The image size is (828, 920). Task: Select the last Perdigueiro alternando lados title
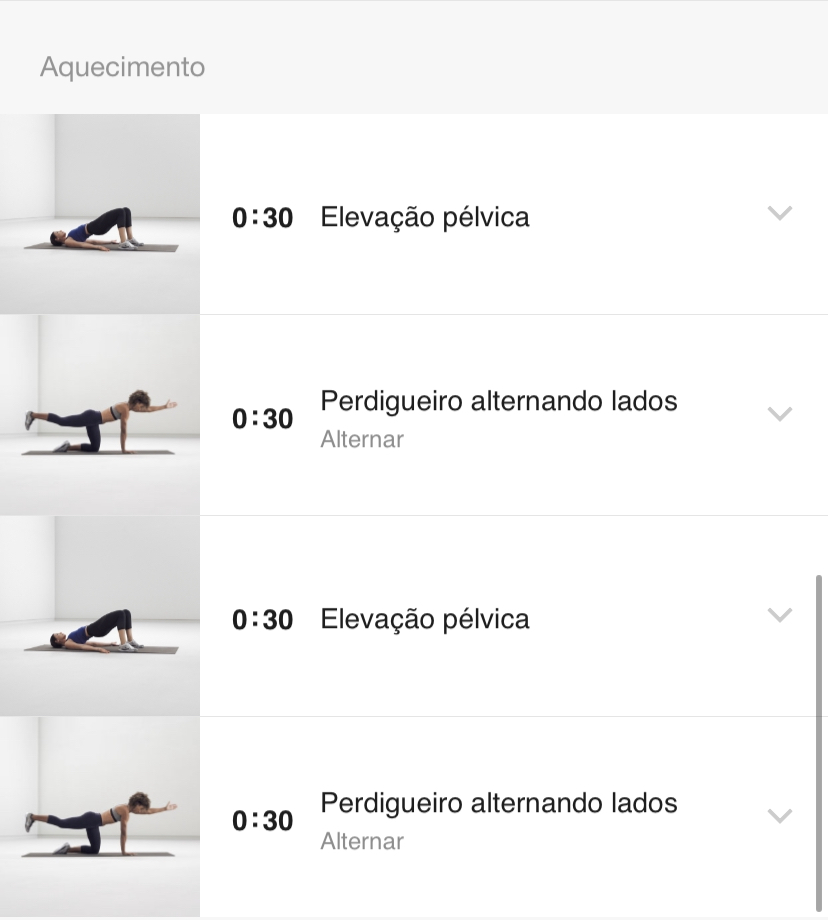(x=499, y=804)
